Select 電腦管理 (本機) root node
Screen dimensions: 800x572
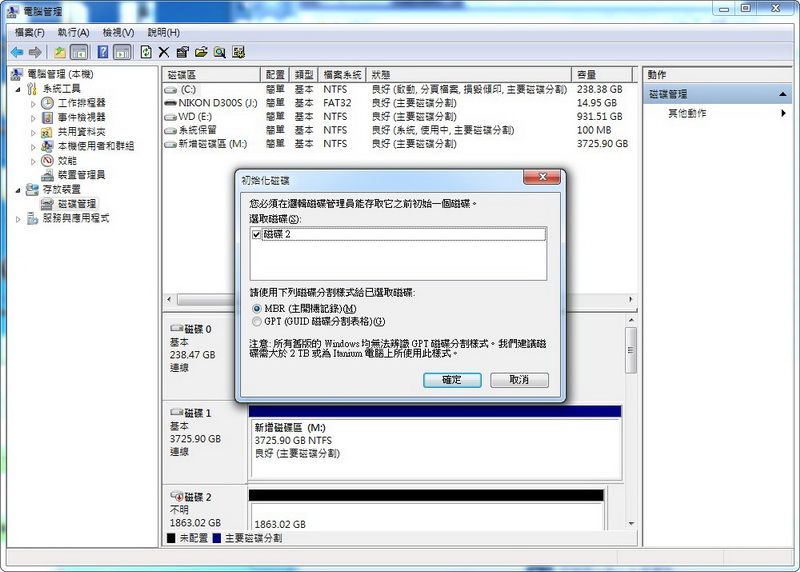point(60,74)
